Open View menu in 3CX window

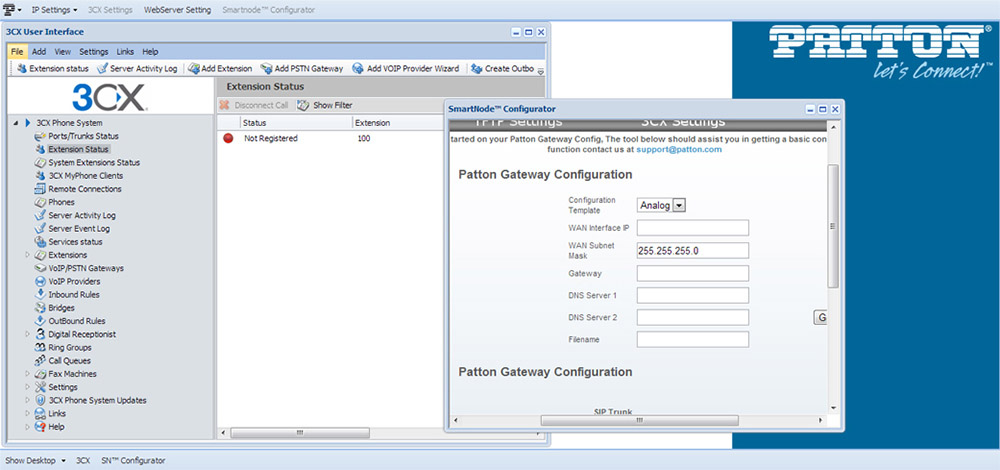[62, 52]
